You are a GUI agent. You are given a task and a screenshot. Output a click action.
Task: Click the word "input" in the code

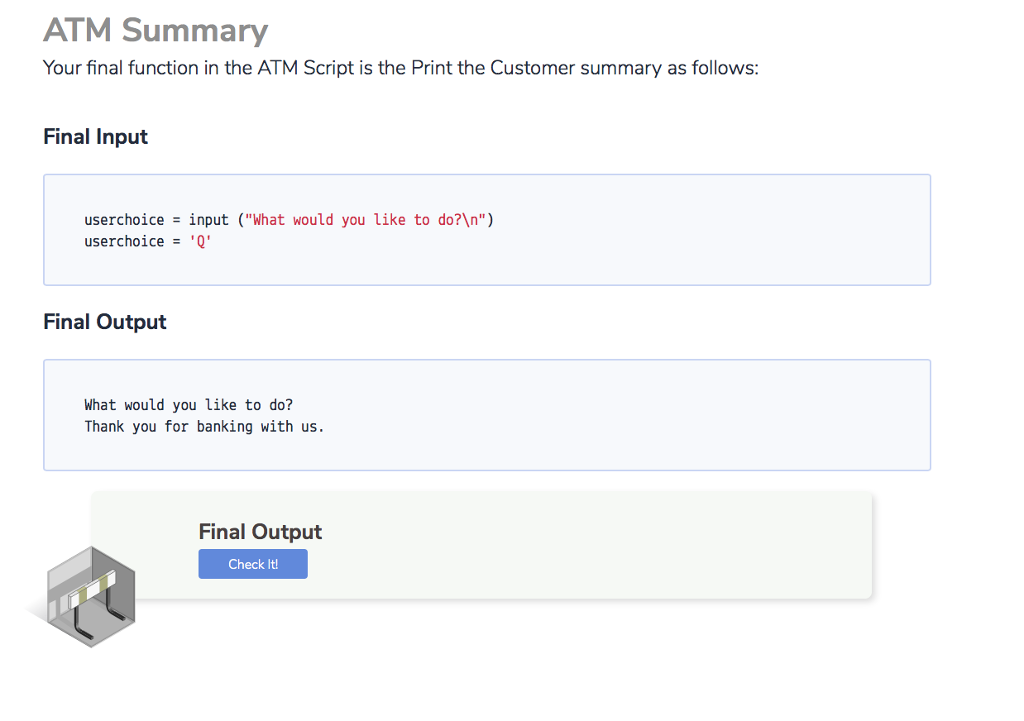pyautogui.click(x=208, y=220)
